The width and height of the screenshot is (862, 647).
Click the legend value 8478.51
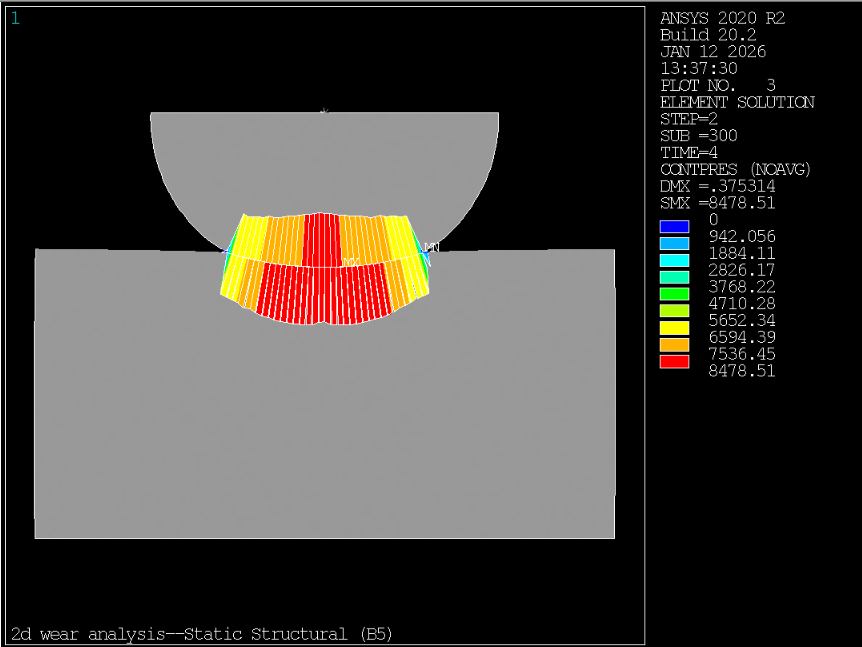[x=742, y=371]
